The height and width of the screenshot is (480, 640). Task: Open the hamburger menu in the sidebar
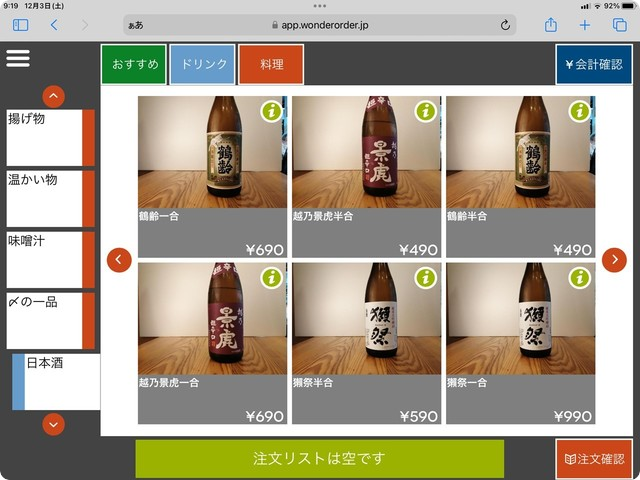18,58
